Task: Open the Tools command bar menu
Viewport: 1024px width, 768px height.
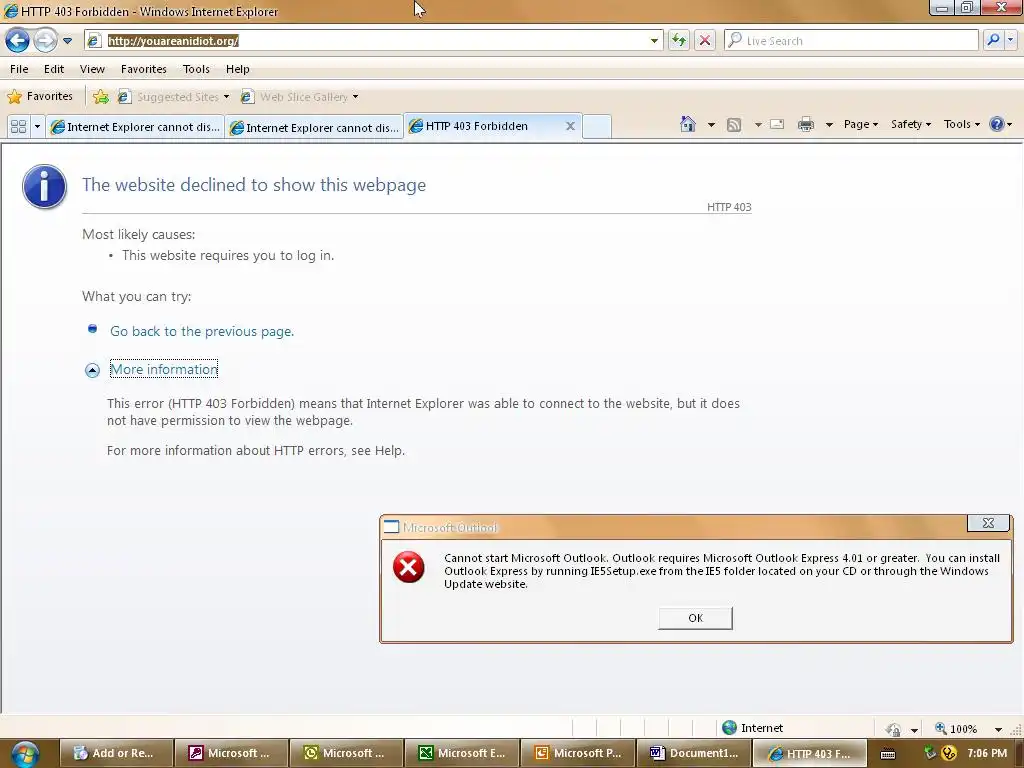Action: [962, 124]
